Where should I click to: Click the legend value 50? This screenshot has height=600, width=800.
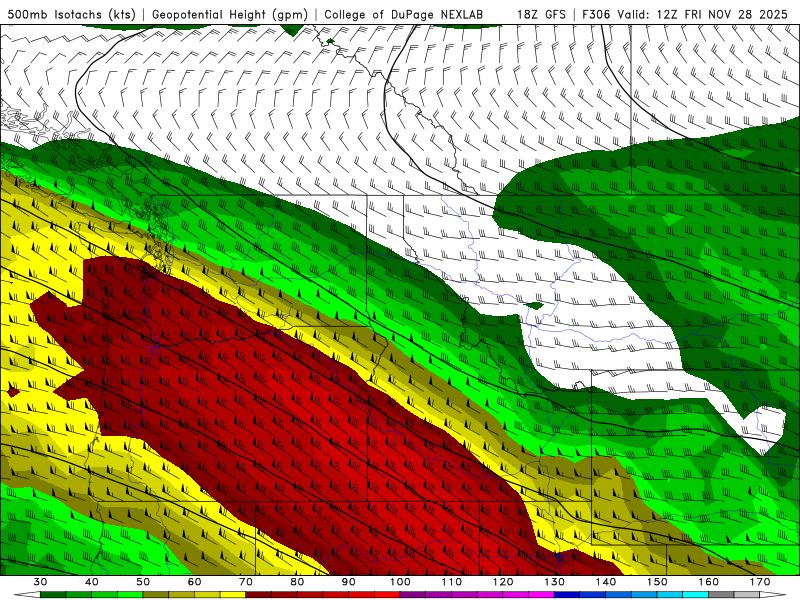pyautogui.click(x=143, y=582)
